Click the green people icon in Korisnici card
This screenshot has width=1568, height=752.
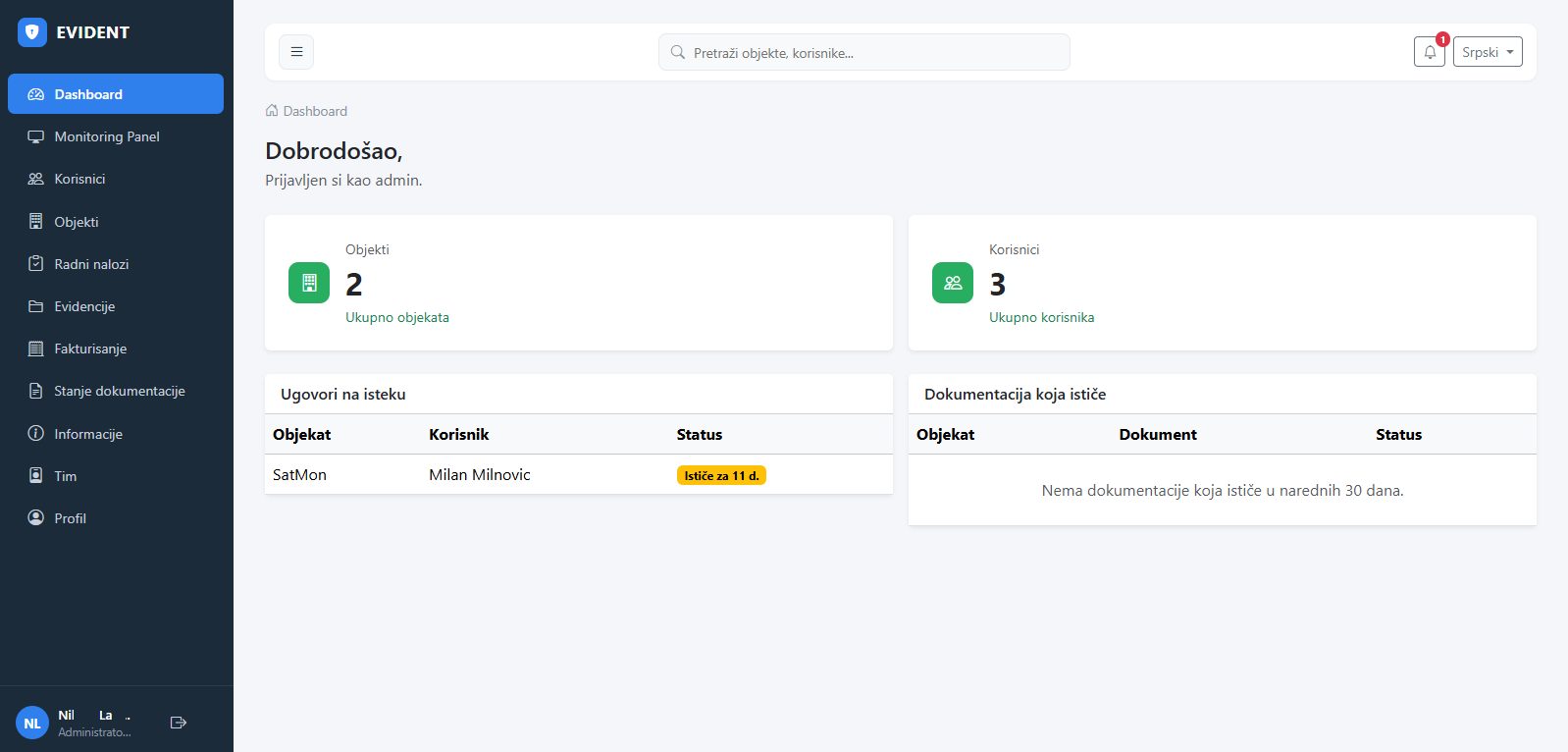click(953, 283)
